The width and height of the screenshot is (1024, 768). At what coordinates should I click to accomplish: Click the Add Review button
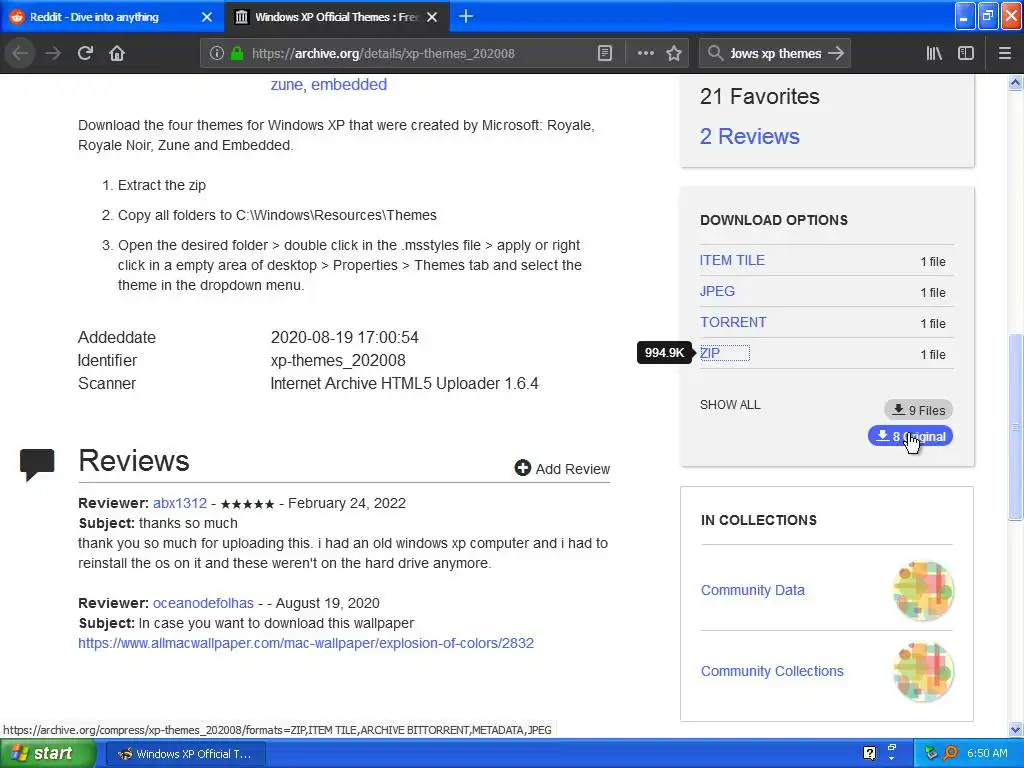(562, 469)
